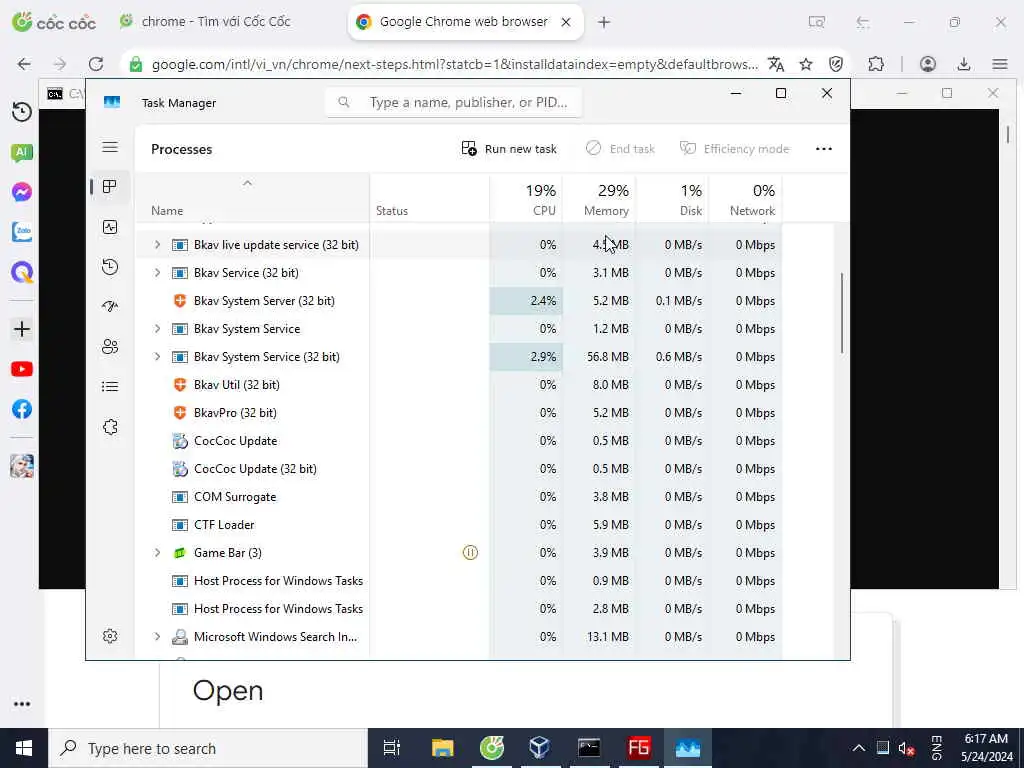The height and width of the screenshot is (768, 1024).
Task: Expand Microsoft Windows Search Indexer row
Action: click(157, 637)
